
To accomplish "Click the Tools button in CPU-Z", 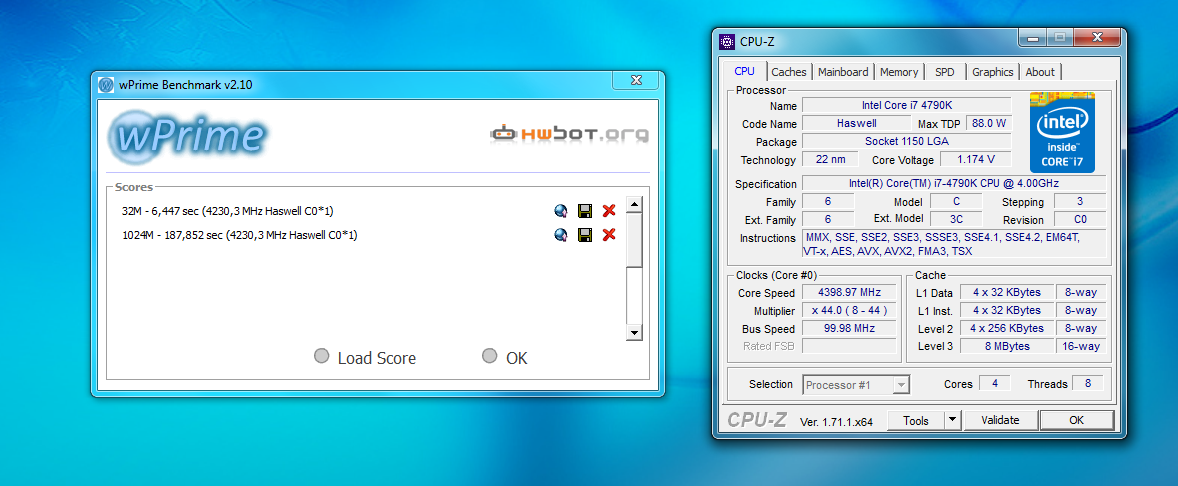I will [916, 420].
